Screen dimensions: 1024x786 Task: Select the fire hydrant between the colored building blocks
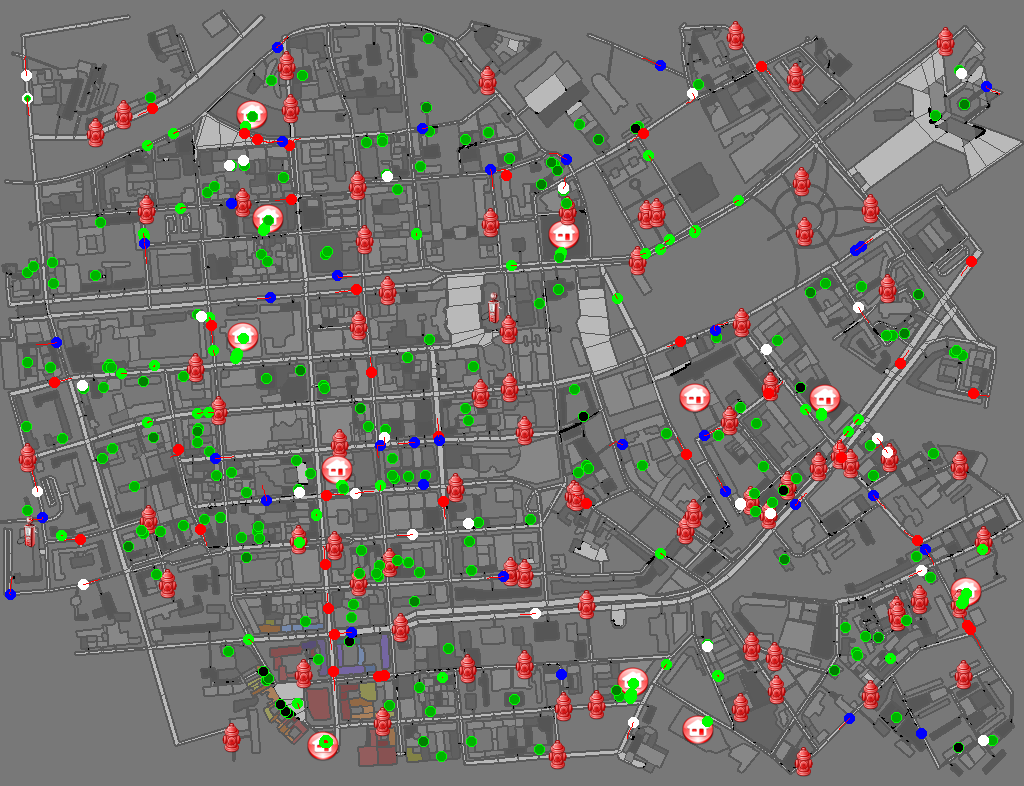pyautogui.click(x=303, y=673)
